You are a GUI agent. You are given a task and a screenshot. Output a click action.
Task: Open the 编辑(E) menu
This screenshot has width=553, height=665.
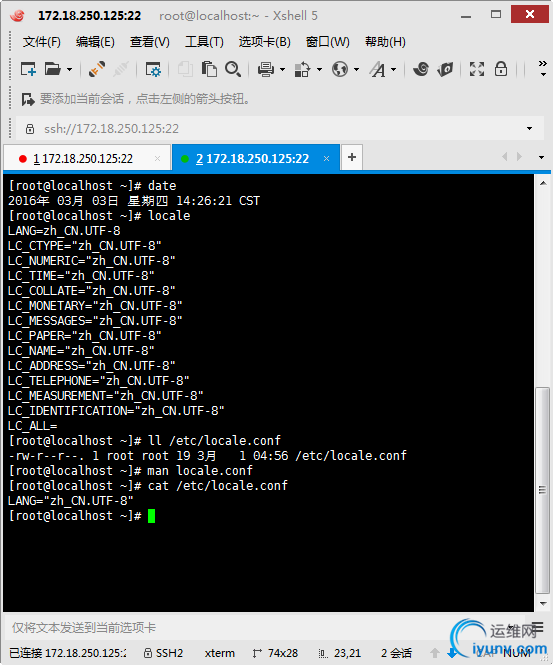(95, 42)
